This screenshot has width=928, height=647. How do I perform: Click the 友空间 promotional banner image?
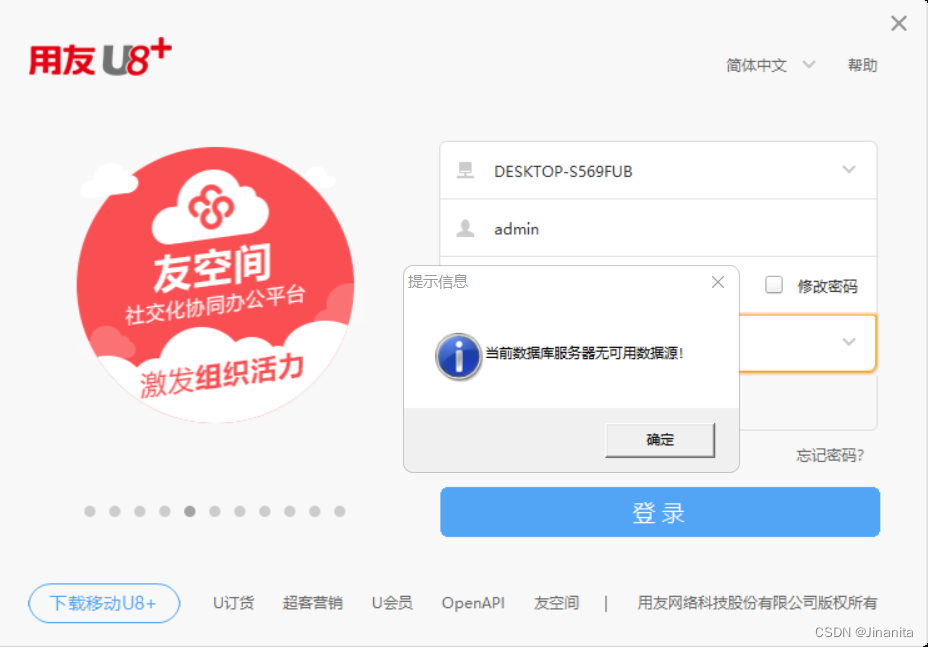point(215,285)
